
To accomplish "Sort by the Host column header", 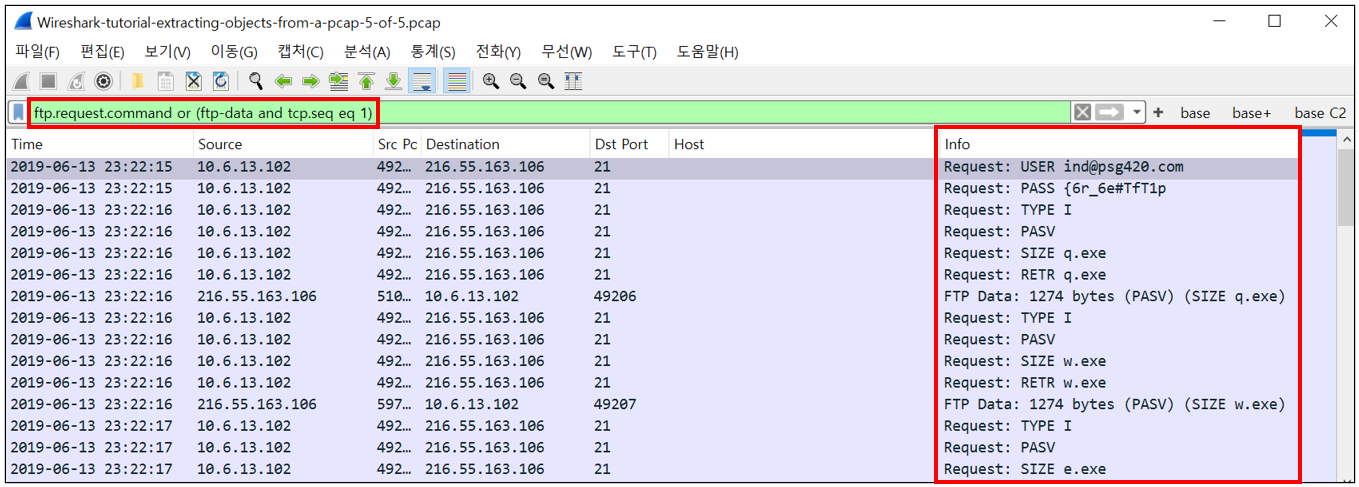I will point(803,144).
